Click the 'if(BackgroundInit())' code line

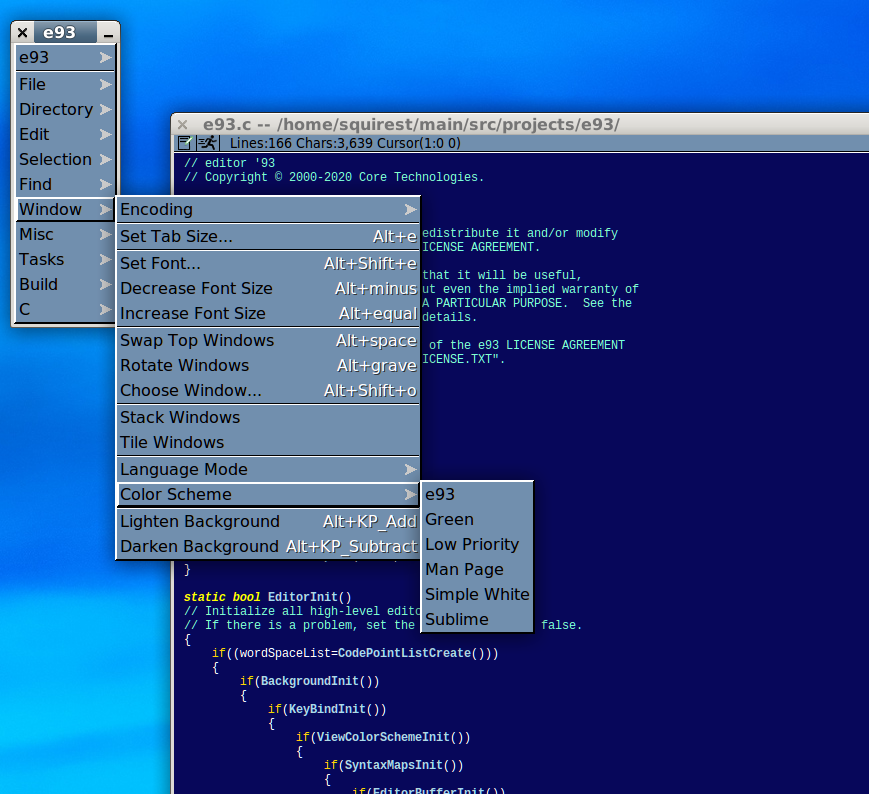click(309, 681)
